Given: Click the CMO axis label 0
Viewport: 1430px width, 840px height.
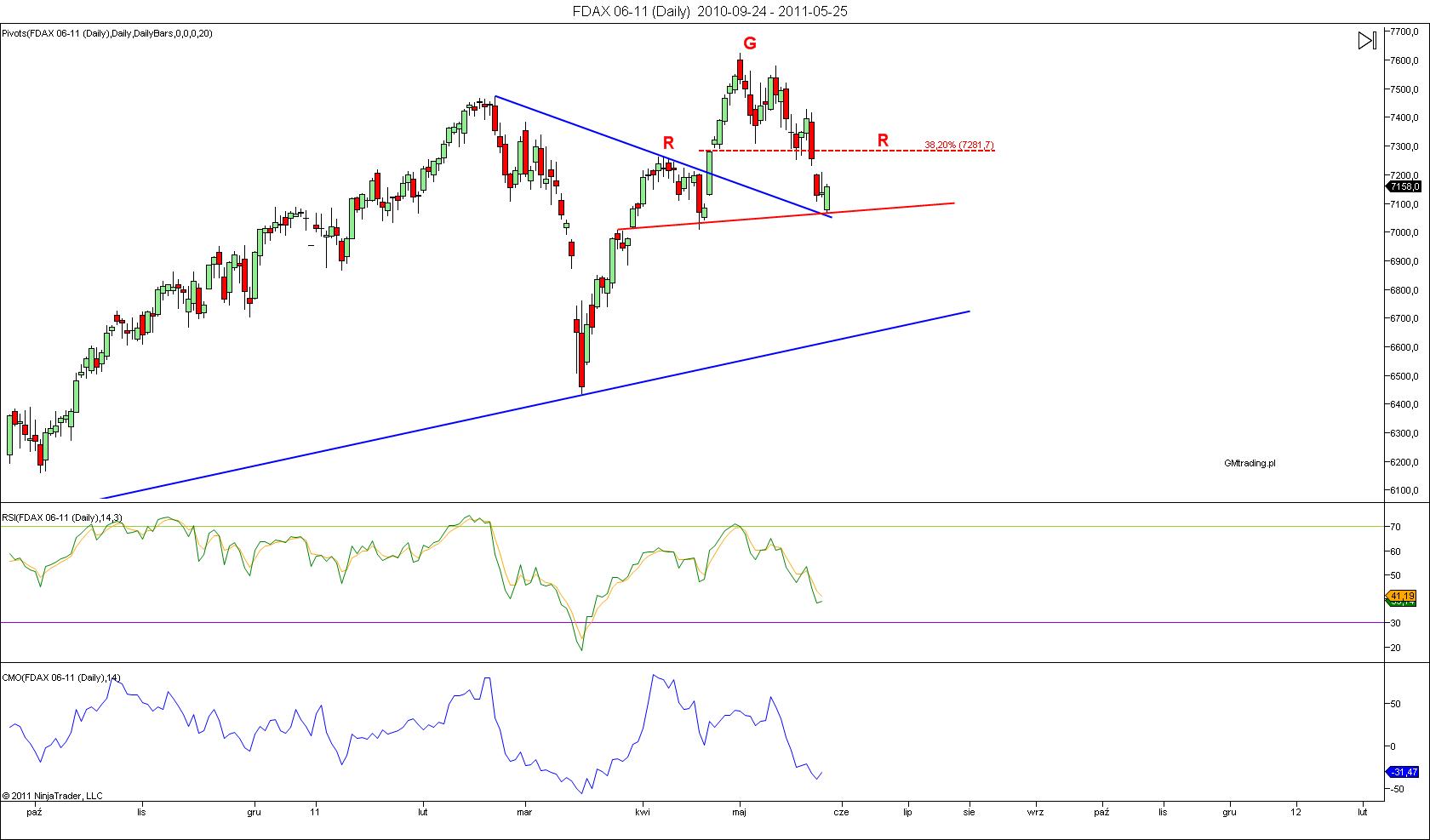Looking at the screenshot, I should 1393,746.
